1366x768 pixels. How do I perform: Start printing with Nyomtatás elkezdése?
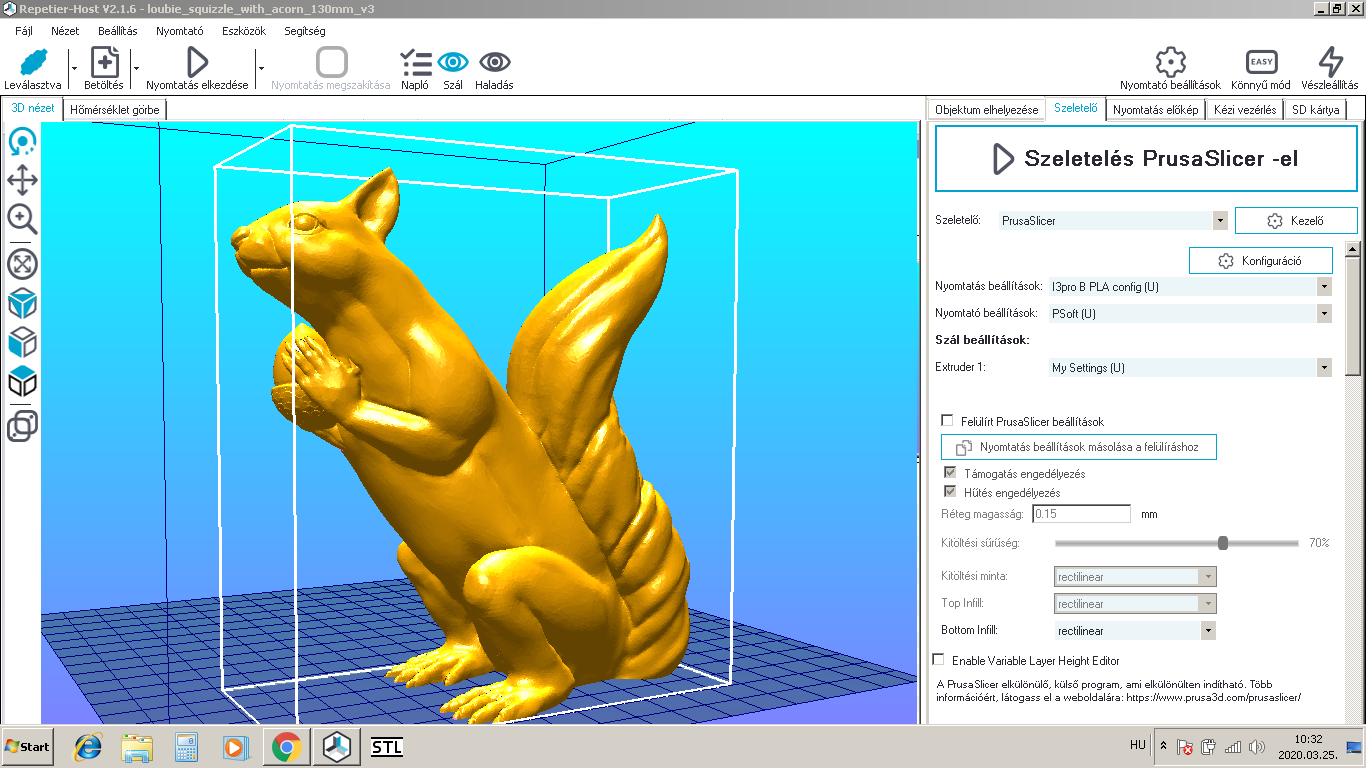(x=197, y=62)
